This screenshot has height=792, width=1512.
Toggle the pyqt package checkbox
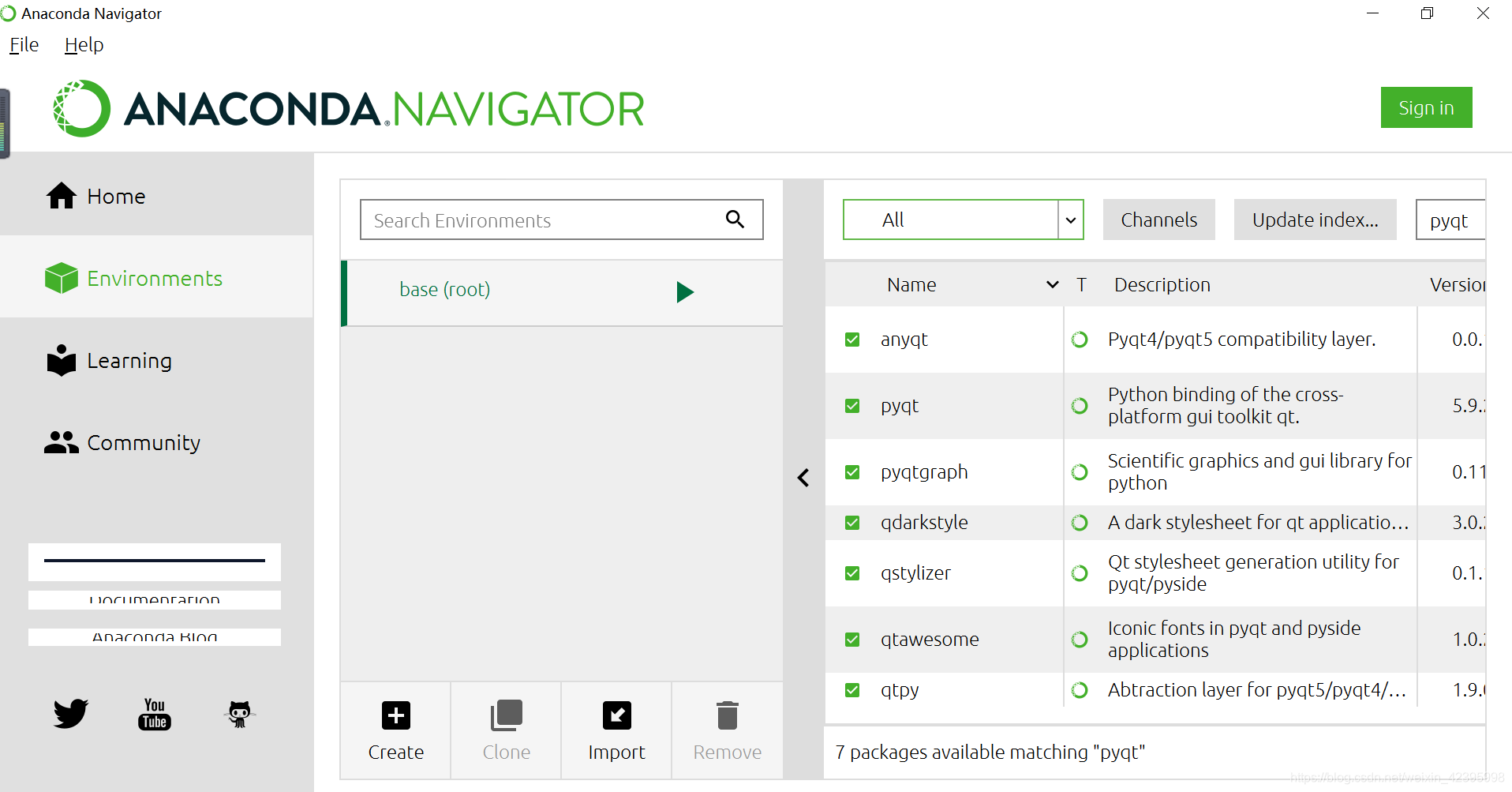tap(852, 406)
